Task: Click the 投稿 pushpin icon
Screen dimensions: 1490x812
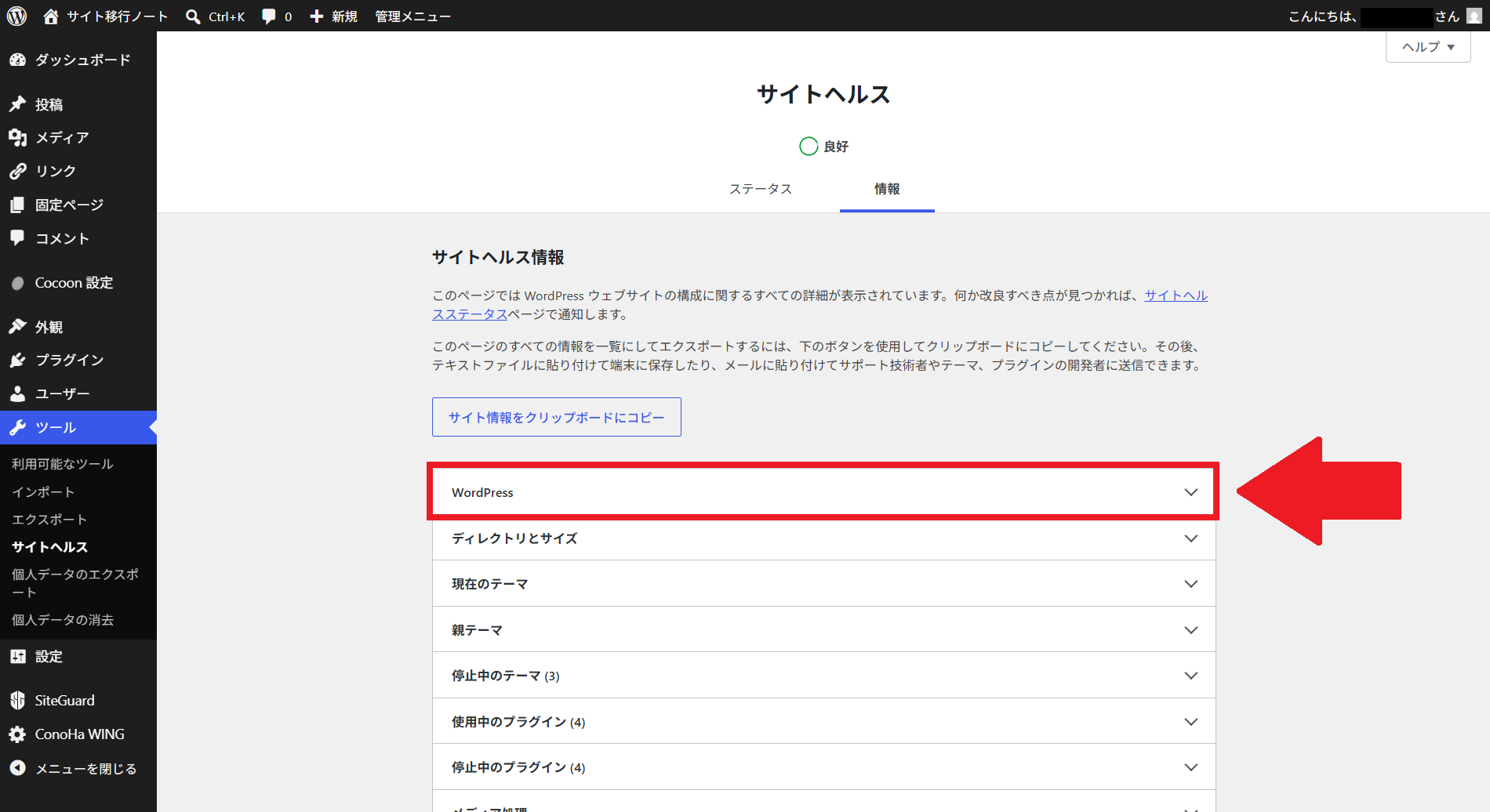Action: tap(18, 104)
